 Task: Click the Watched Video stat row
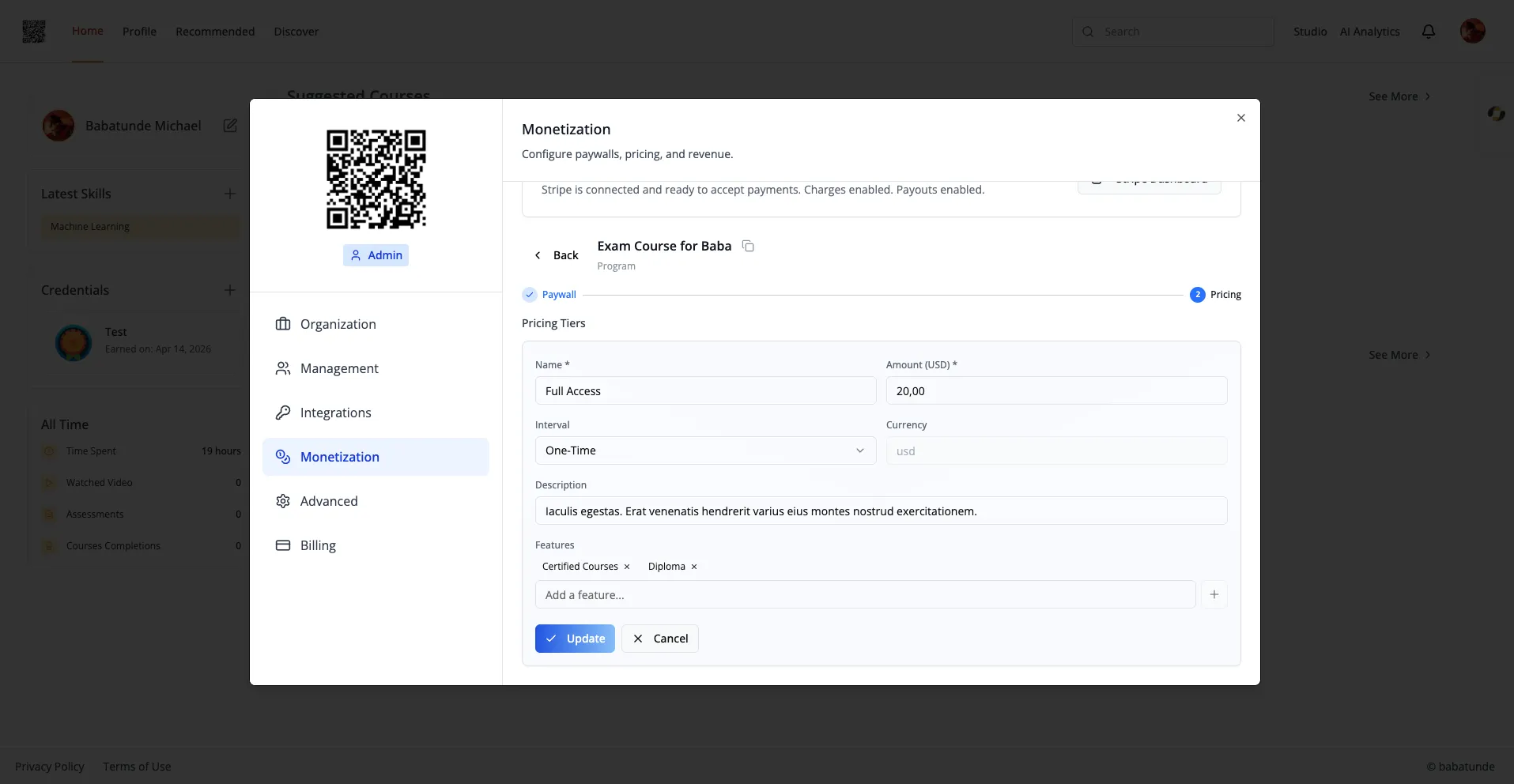click(x=142, y=483)
